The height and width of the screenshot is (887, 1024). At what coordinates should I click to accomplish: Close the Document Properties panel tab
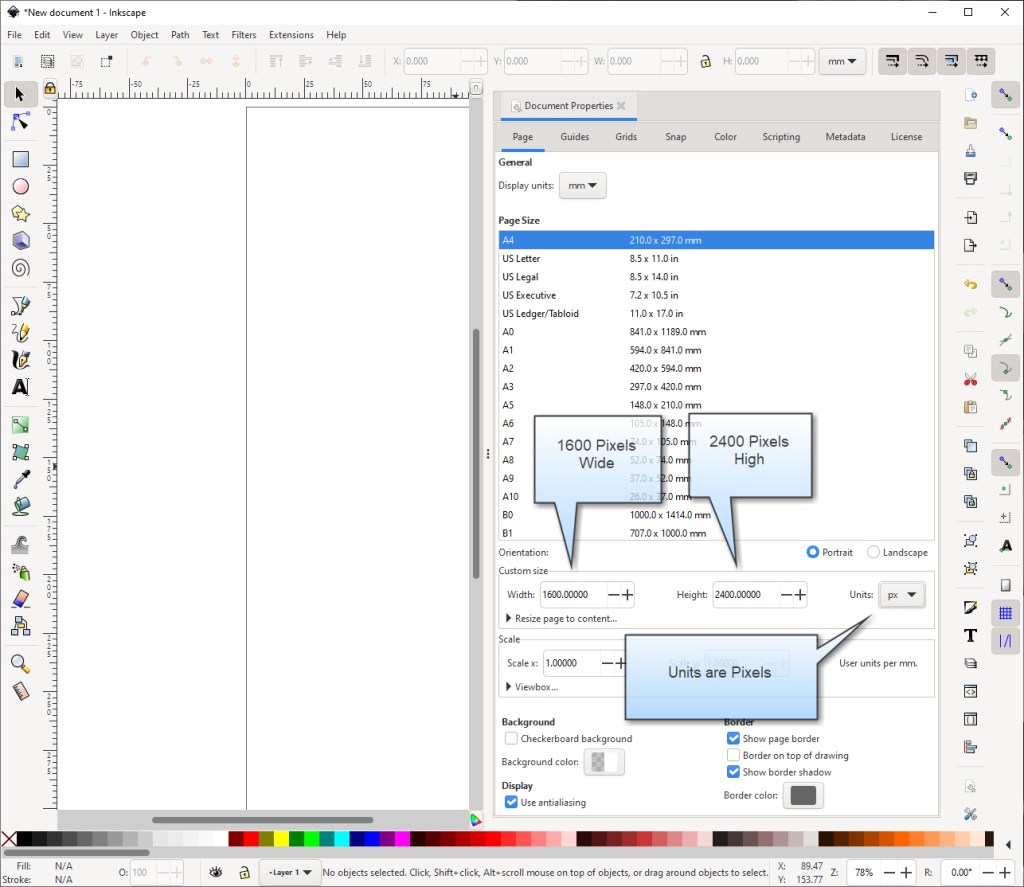(621, 106)
